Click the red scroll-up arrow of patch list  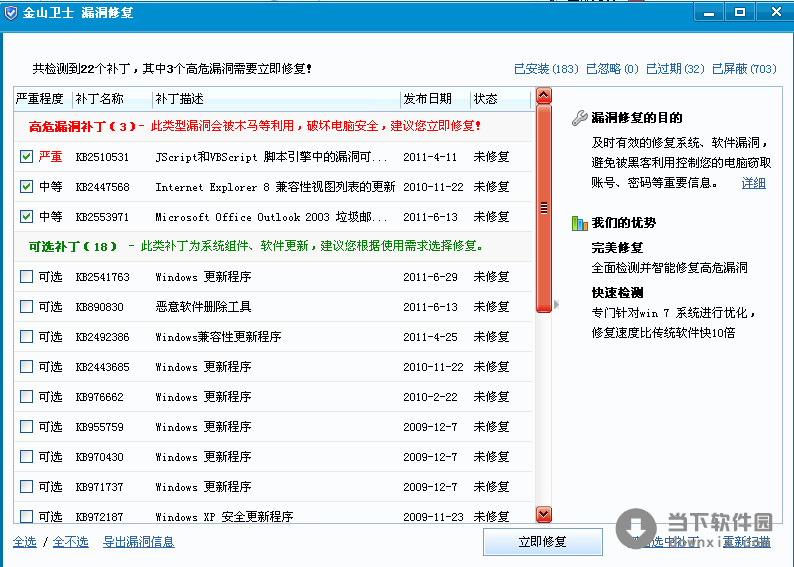click(x=544, y=97)
